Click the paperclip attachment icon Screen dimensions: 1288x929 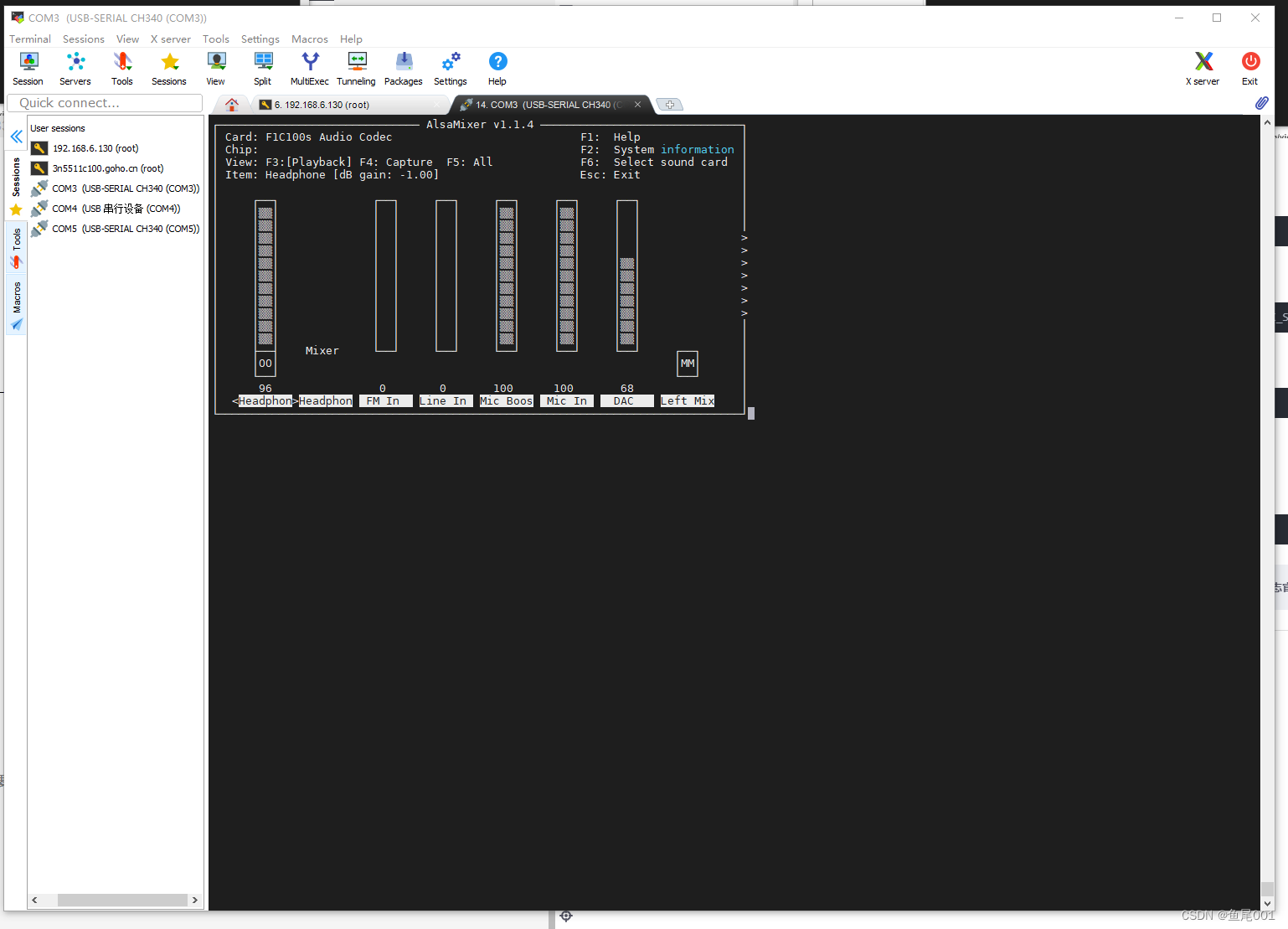[x=1261, y=103]
